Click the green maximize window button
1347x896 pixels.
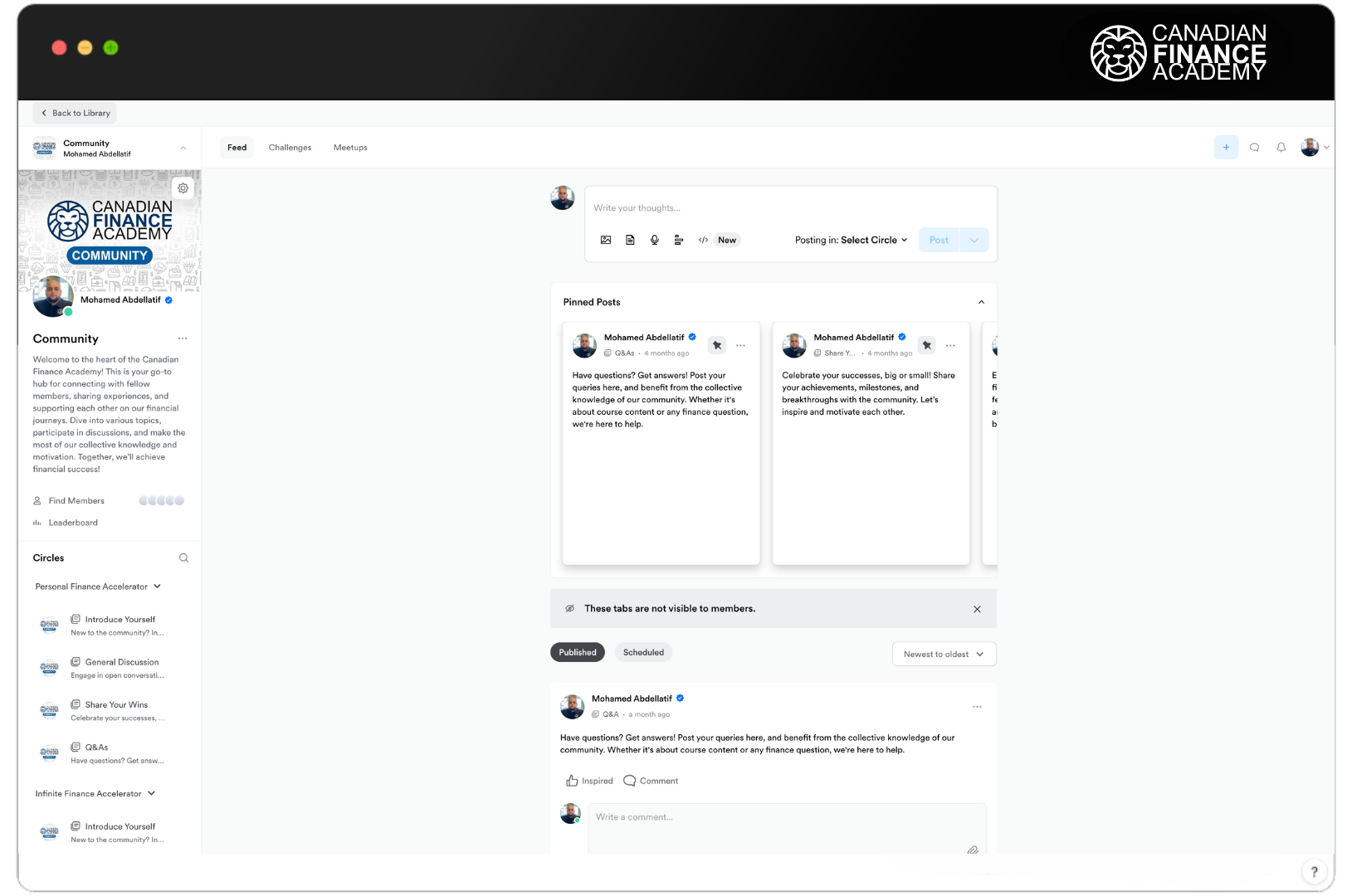(x=110, y=48)
